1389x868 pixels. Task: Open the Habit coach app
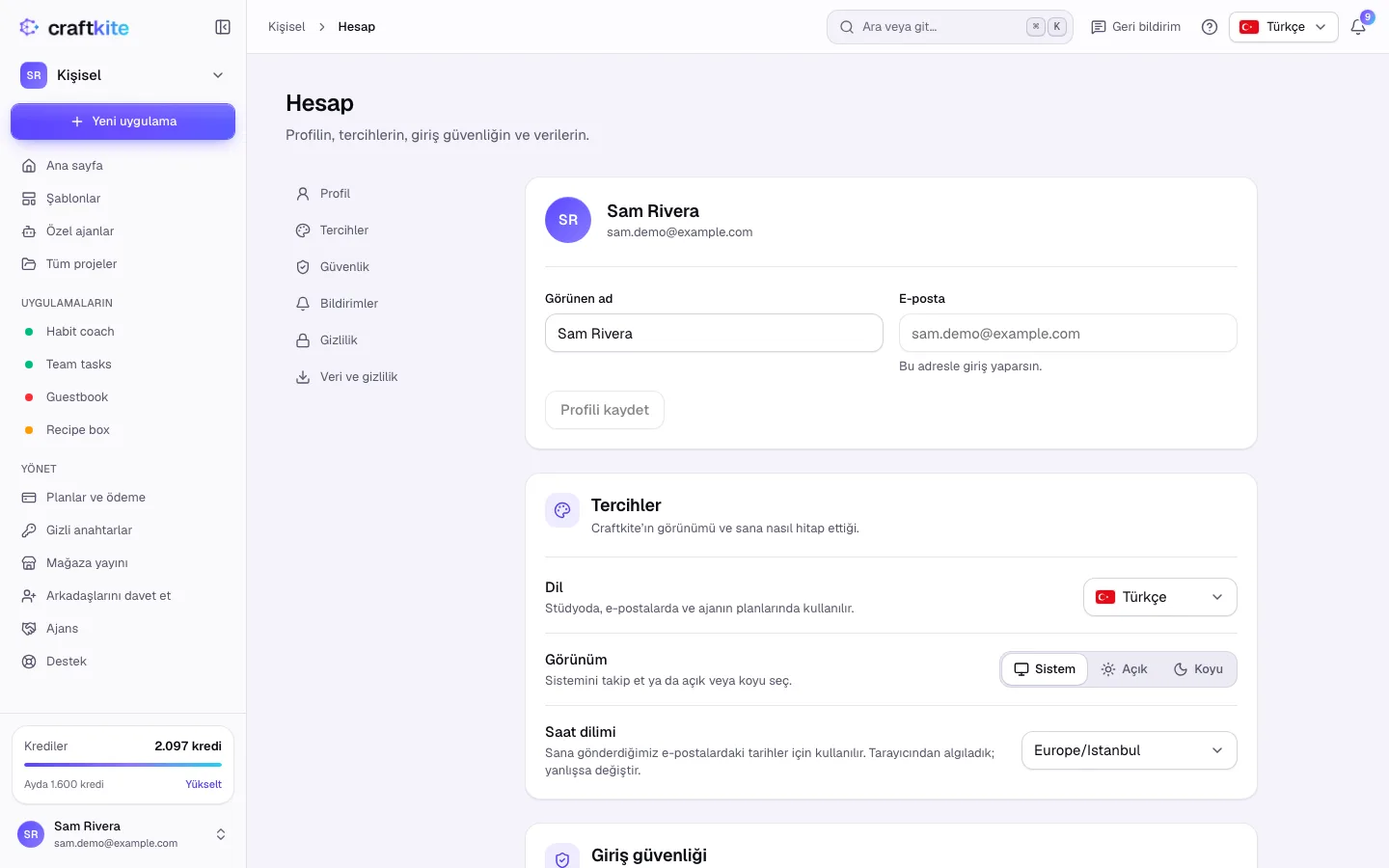[x=123, y=332]
